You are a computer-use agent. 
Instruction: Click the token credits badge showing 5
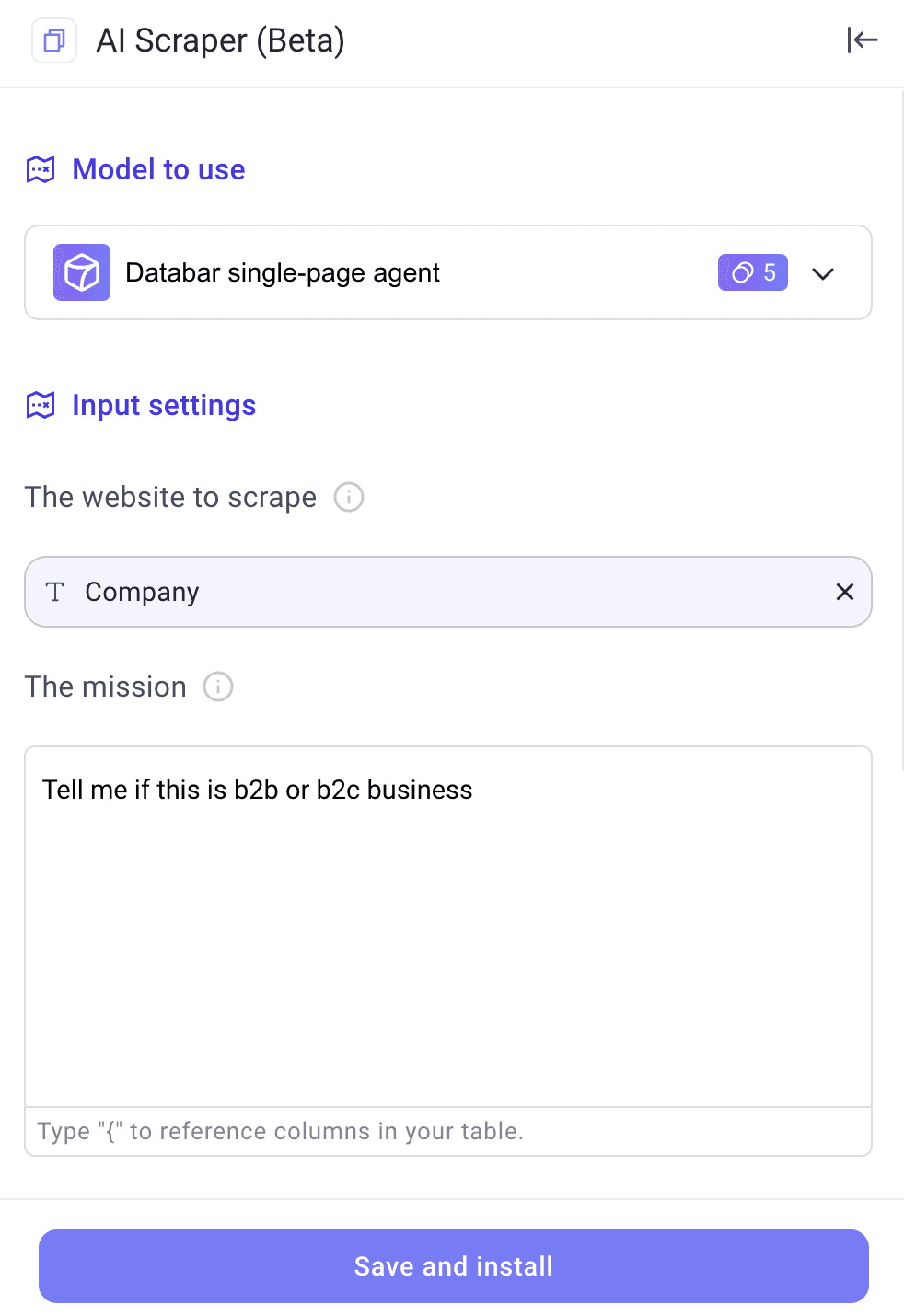point(752,272)
